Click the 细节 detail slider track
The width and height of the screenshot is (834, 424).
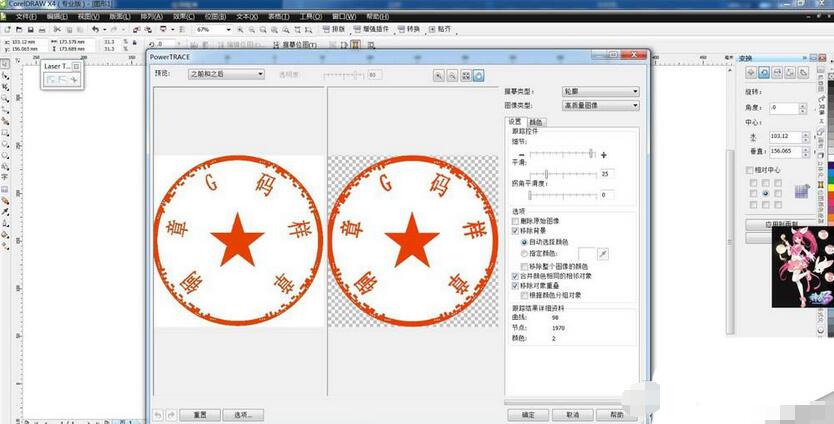562,155
